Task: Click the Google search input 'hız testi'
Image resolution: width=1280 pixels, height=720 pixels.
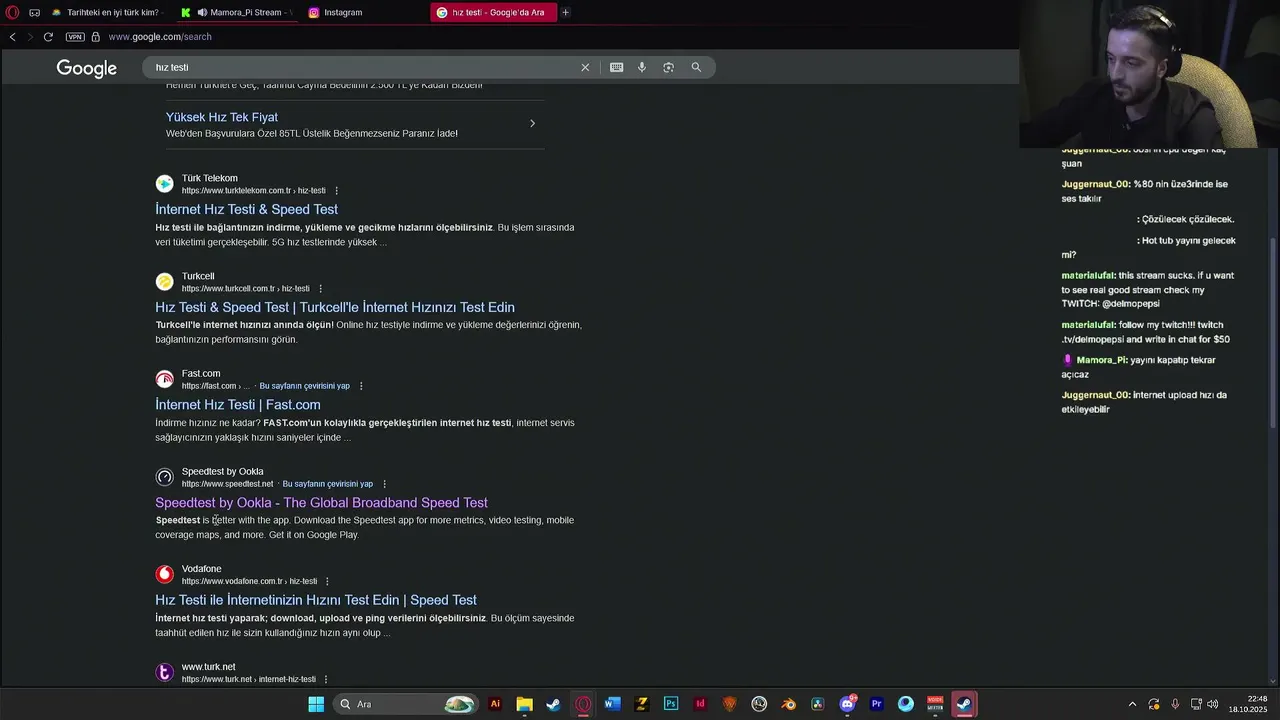Action: click(360, 67)
